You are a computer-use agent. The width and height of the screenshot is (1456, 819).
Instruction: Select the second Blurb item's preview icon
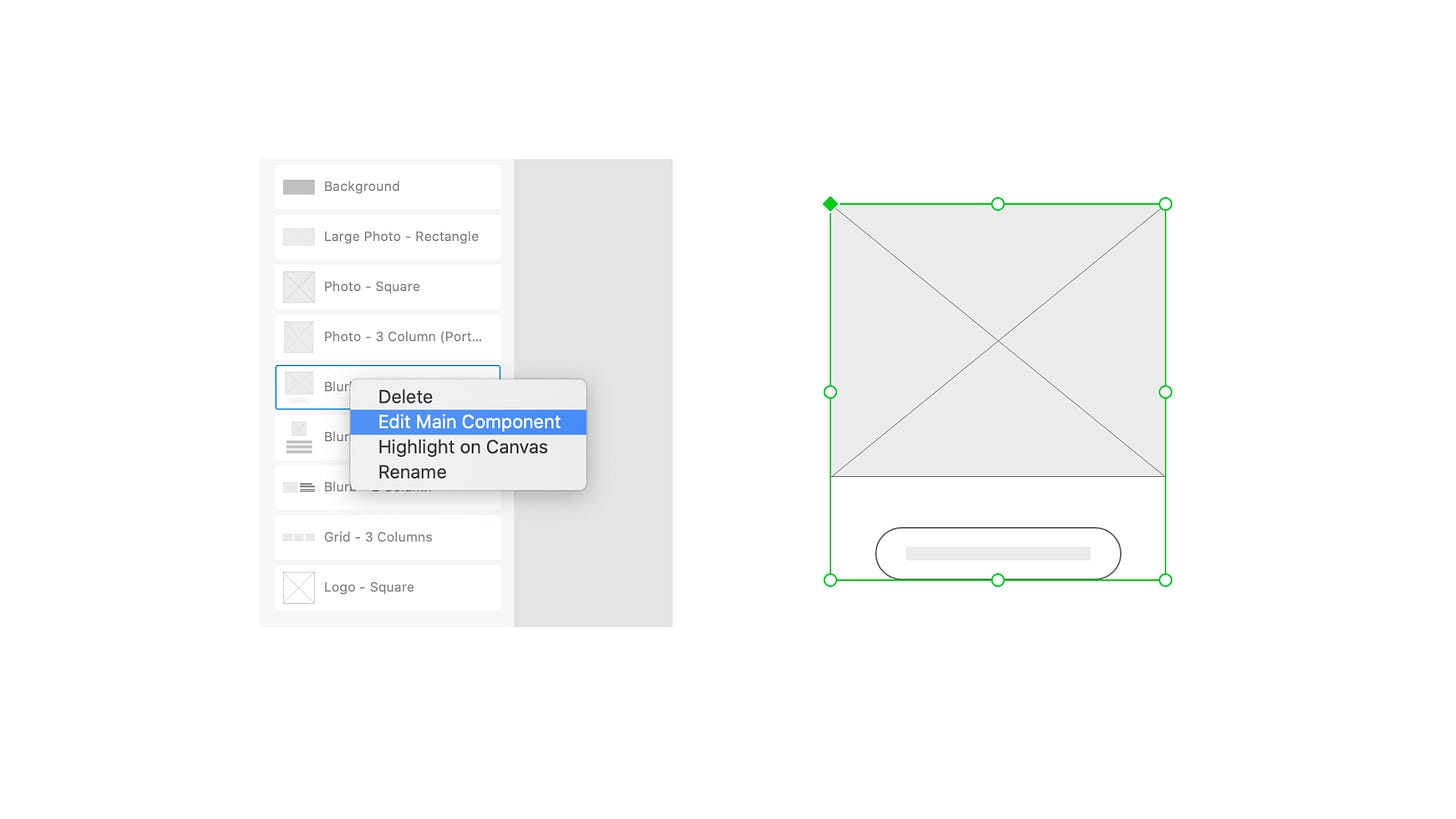(x=298, y=437)
